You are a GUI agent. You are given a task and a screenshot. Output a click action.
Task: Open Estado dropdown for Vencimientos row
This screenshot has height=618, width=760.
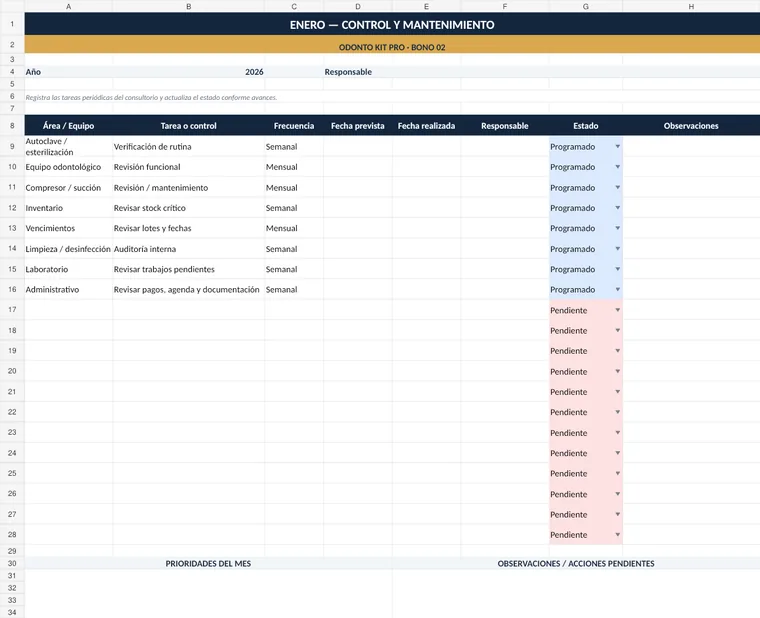point(618,228)
